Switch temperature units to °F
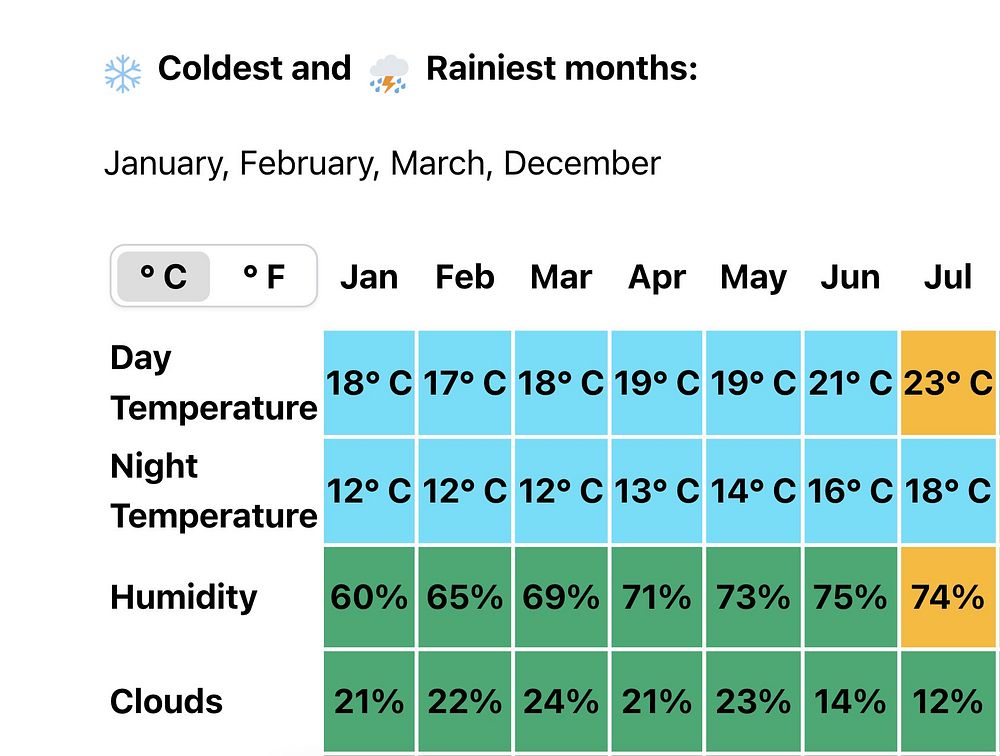Viewport: 1000px width, 756px height. pyautogui.click(x=263, y=277)
